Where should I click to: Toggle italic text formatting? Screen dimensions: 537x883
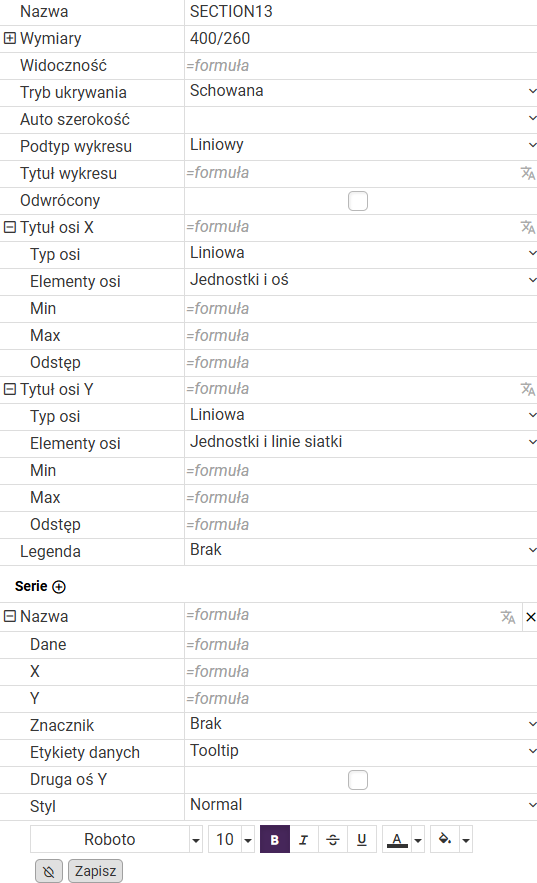pos(303,840)
